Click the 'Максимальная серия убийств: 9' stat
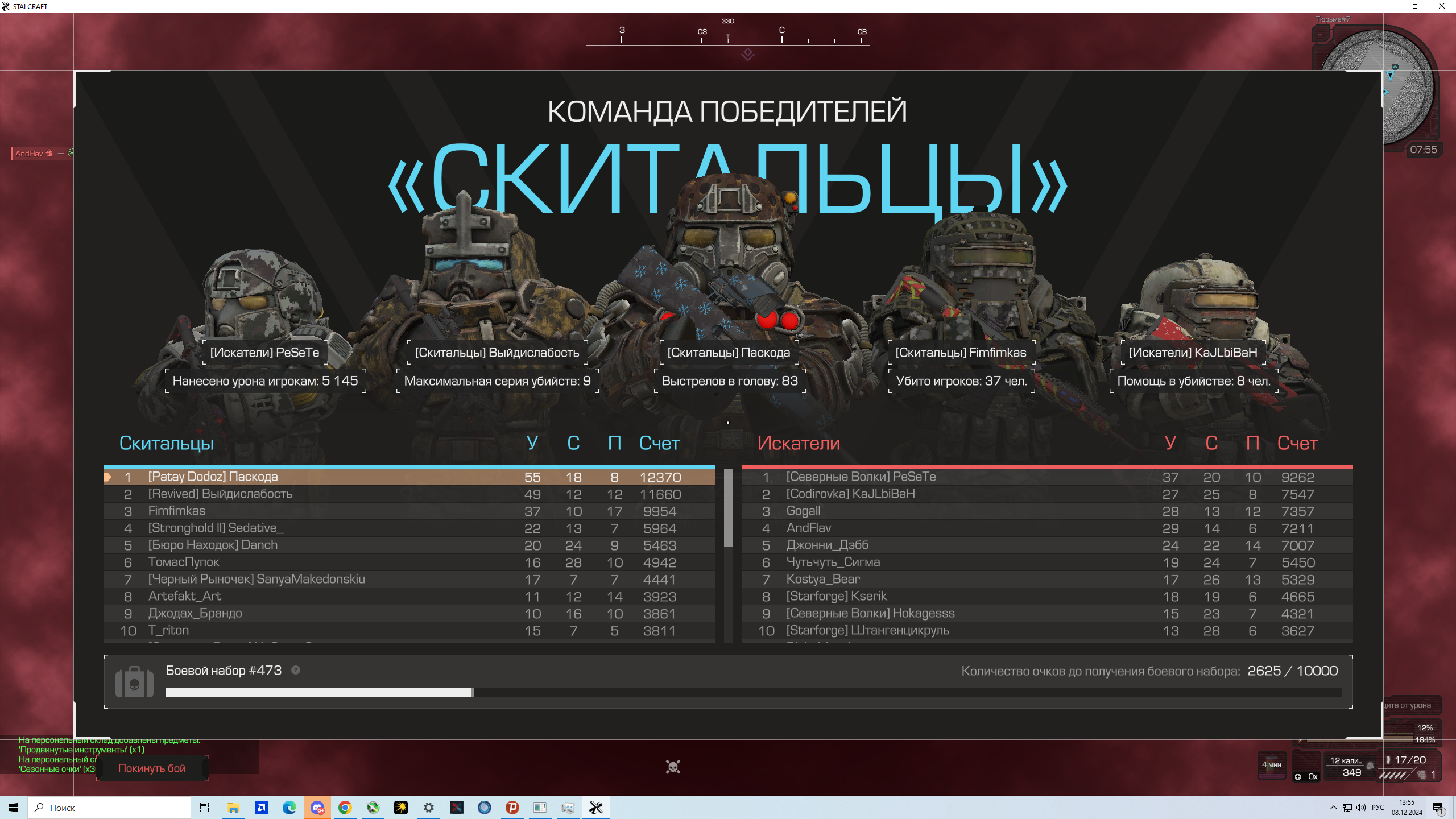The width and height of the screenshot is (1456, 819). click(x=497, y=381)
